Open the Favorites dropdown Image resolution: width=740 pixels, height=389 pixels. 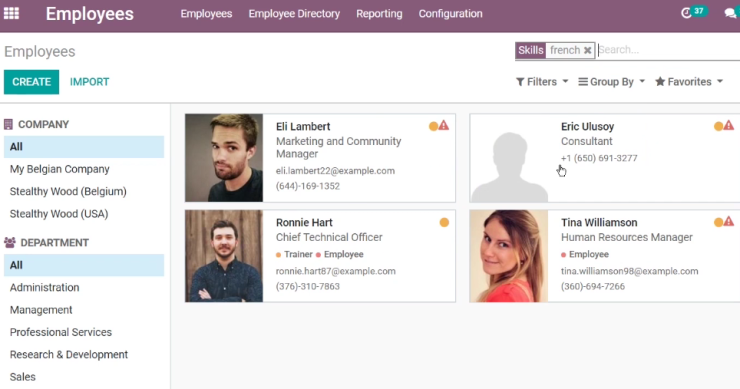click(x=689, y=82)
